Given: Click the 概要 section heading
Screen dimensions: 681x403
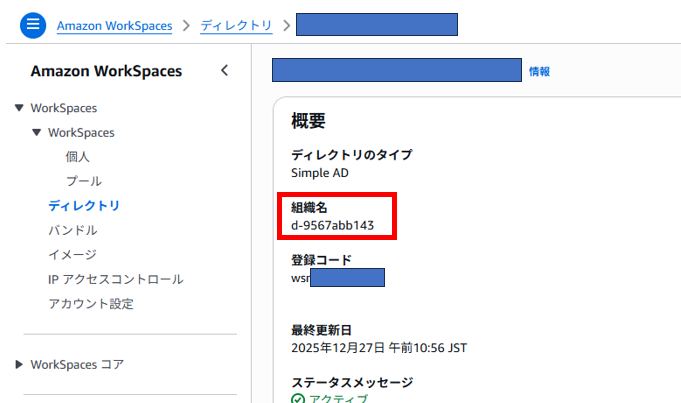Looking at the screenshot, I should coord(308,121).
